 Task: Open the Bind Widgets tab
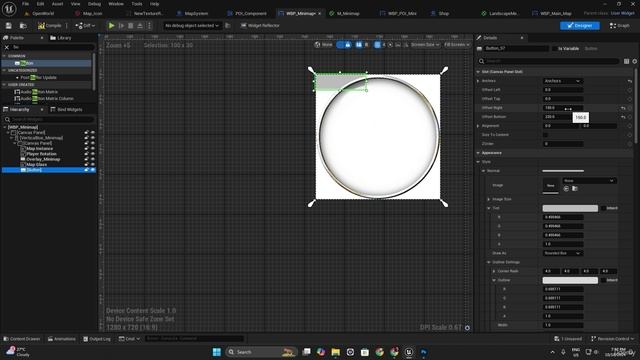tap(66, 109)
